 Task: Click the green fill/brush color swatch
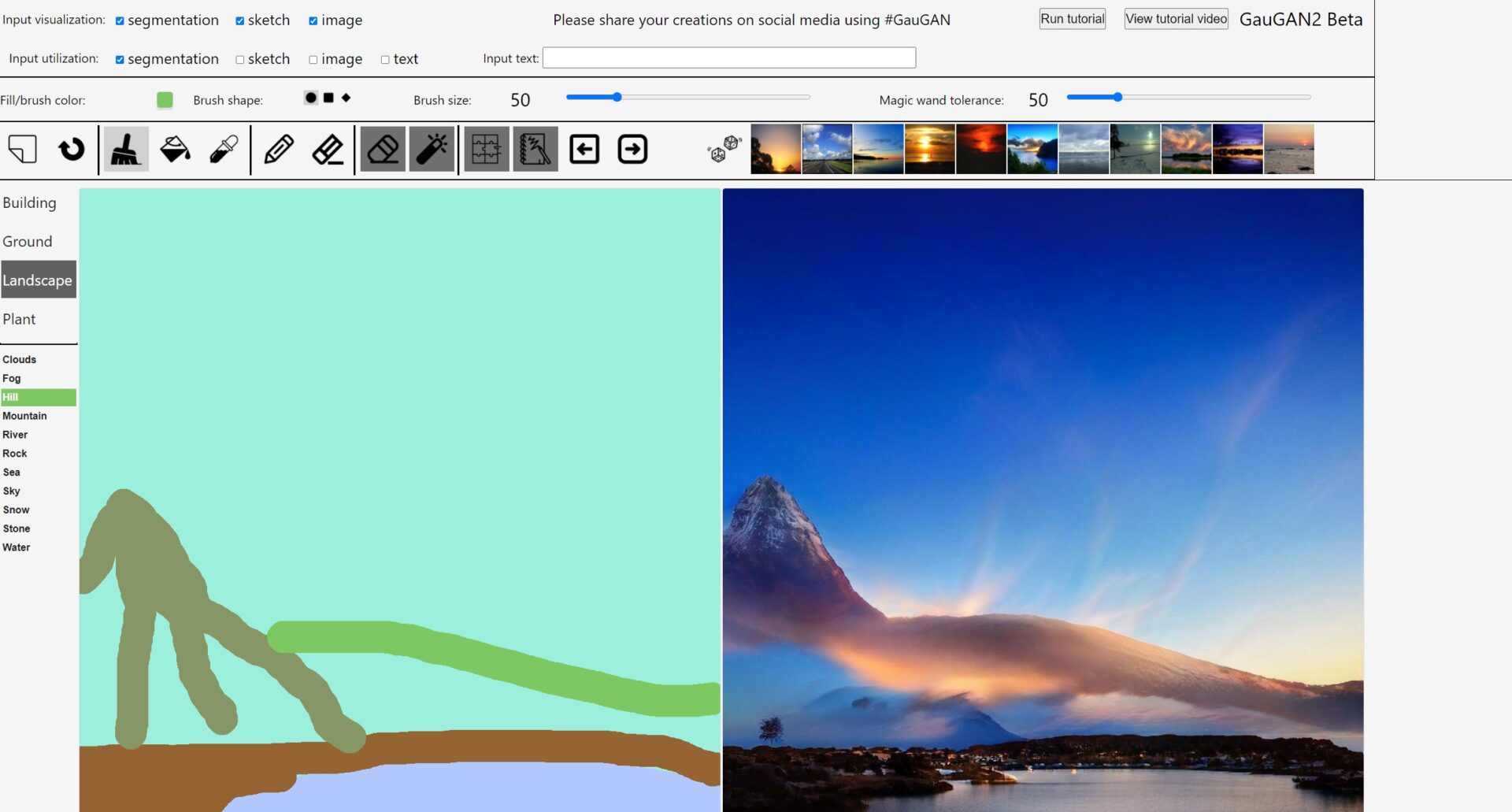pyautogui.click(x=165, y=99)
